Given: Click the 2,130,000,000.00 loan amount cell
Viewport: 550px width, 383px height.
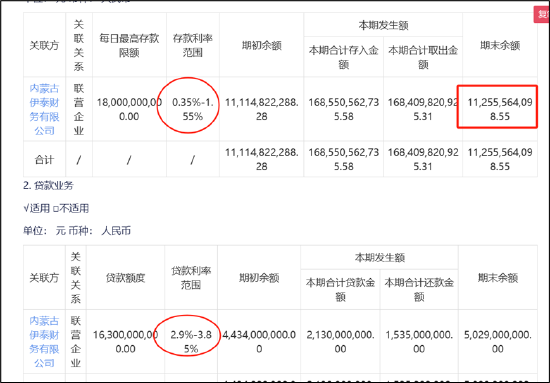Looking at the screenshot, I should tap(340, 342).
